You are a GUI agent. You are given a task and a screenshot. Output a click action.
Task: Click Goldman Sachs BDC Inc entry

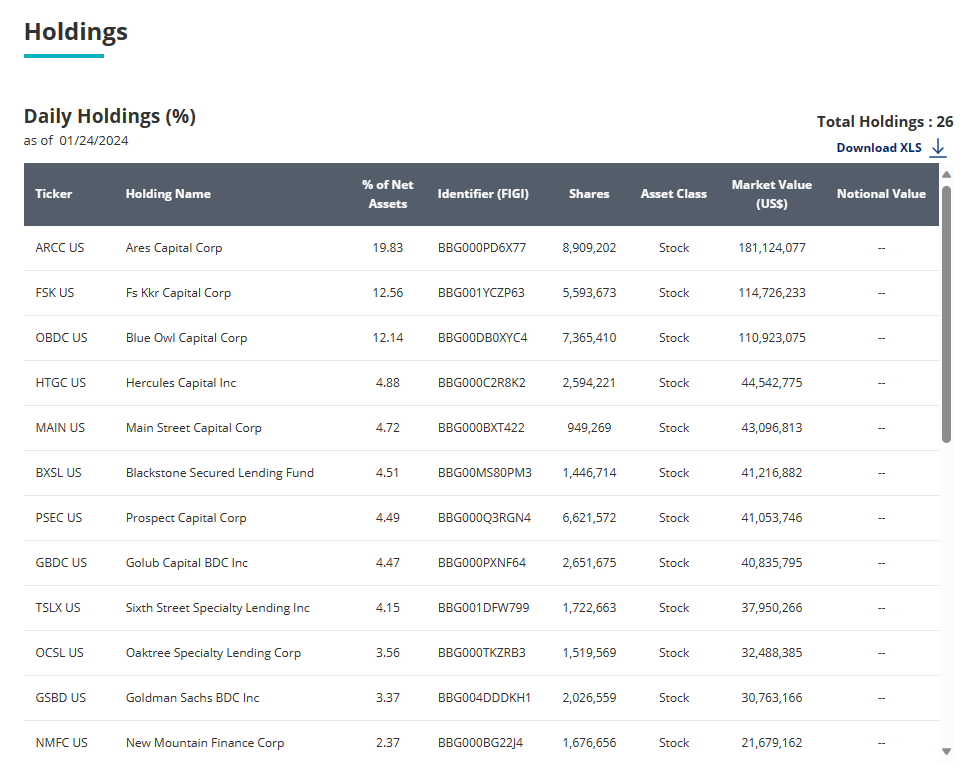click(x=194, y=697)
